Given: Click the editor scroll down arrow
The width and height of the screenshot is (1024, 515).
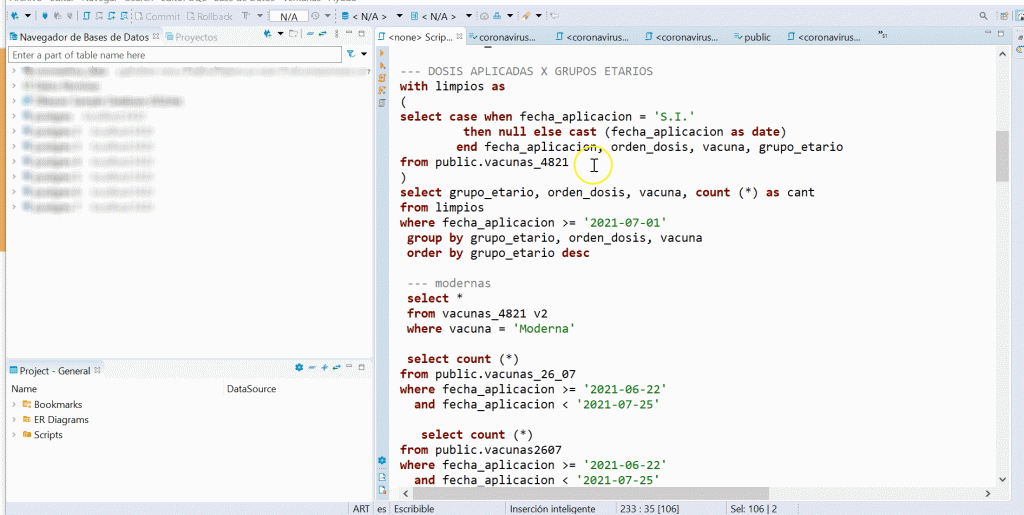Looking at the screenshot, I should pos(1003,480).
